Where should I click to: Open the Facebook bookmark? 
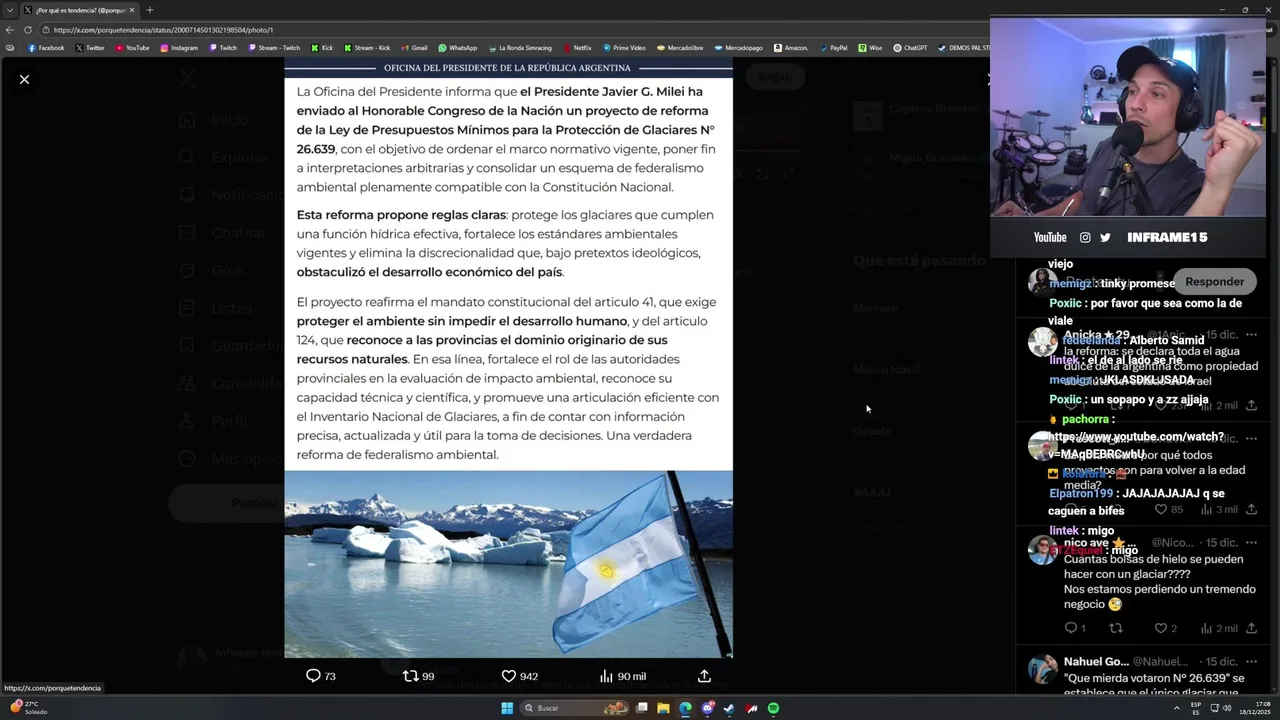(46, 48)
